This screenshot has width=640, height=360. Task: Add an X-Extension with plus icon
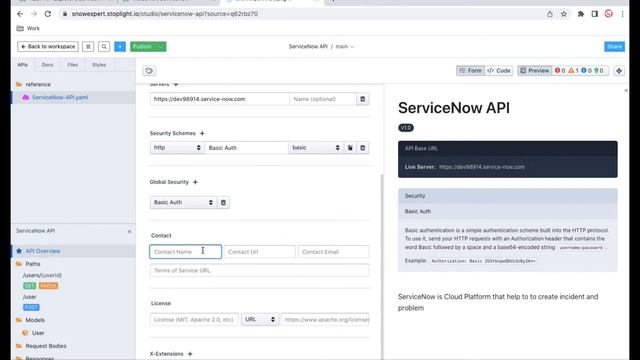click(190, 354)
